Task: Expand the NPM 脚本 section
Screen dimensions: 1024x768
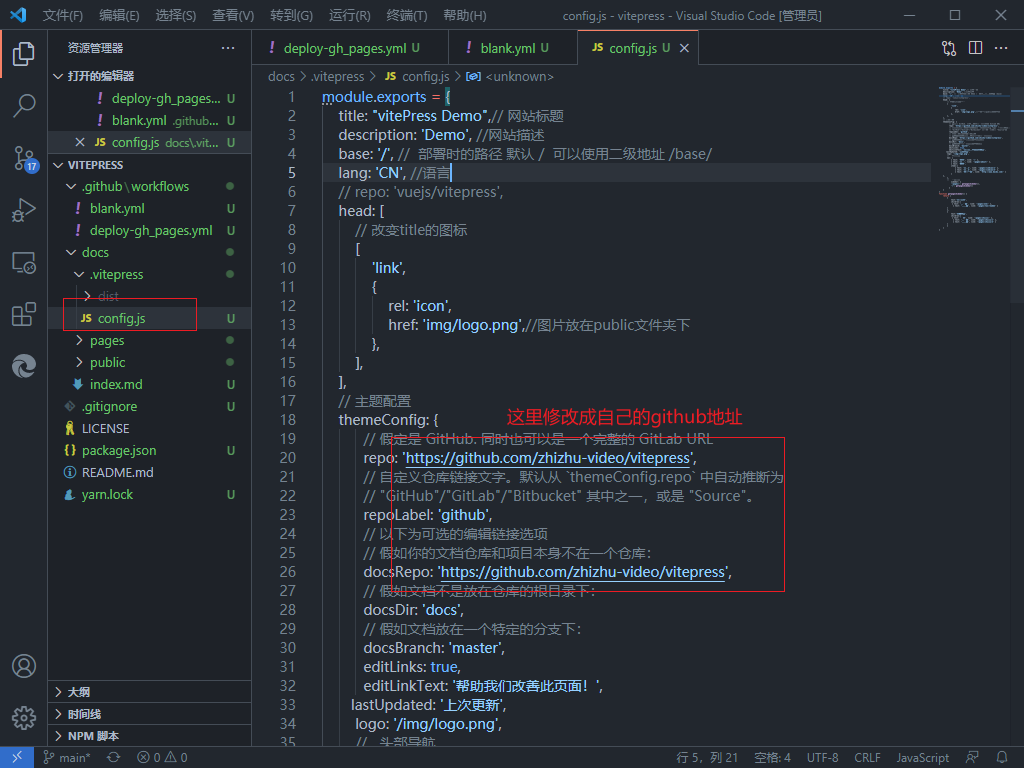Action: click(x=150, y=736)
